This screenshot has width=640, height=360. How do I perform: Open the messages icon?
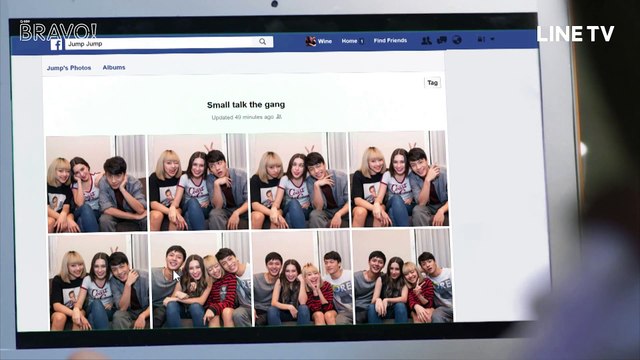click(x=442, y=40)
